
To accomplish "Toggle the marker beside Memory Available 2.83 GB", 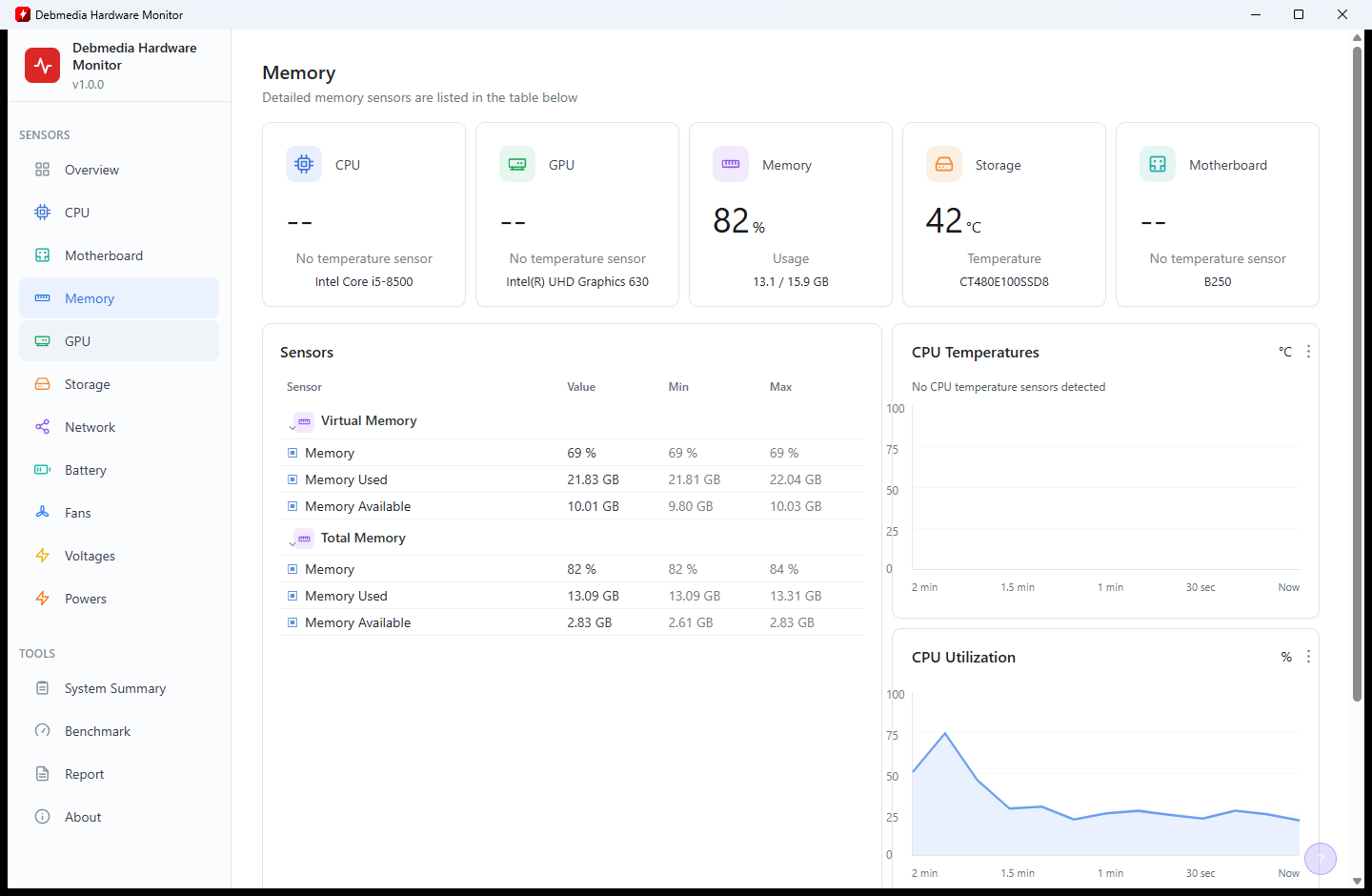I will click(x=293, y=622).
